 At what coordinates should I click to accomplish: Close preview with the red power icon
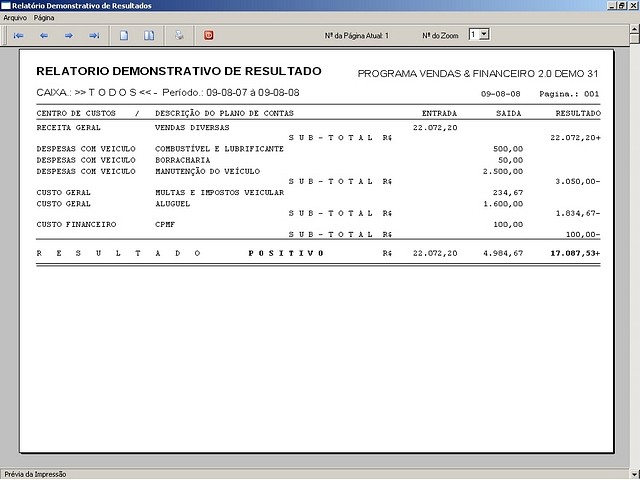pyautogui.click(x=209, y=35)
